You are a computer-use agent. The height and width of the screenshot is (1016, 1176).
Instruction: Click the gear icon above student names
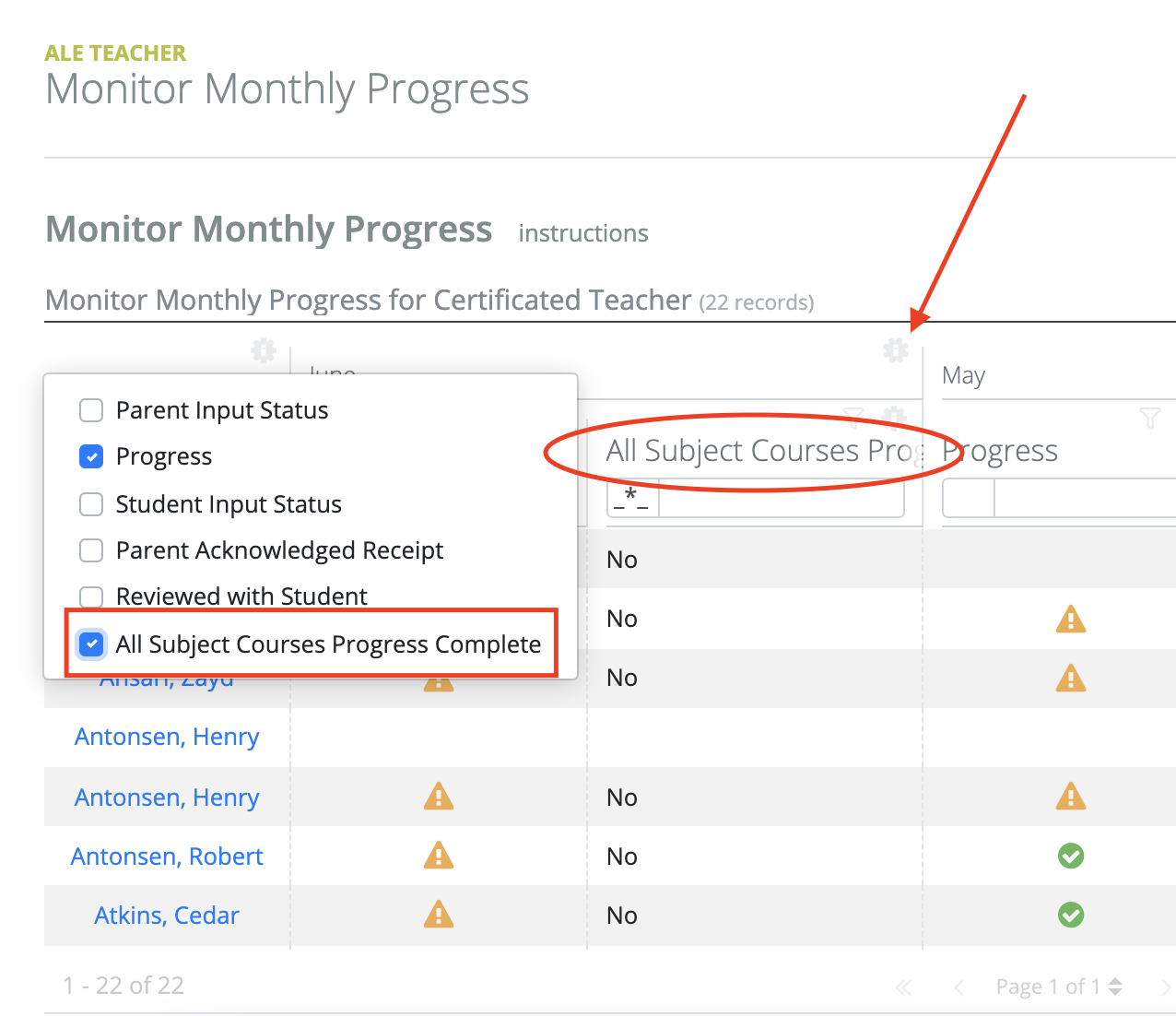click(264, 350)
